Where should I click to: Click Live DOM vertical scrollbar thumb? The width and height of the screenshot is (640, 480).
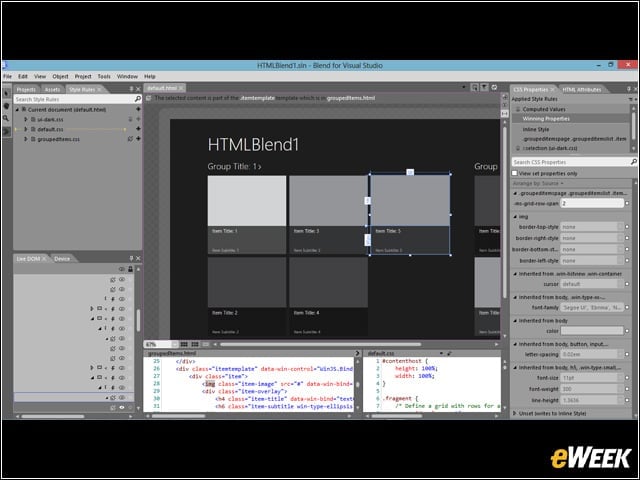(138, 320)
